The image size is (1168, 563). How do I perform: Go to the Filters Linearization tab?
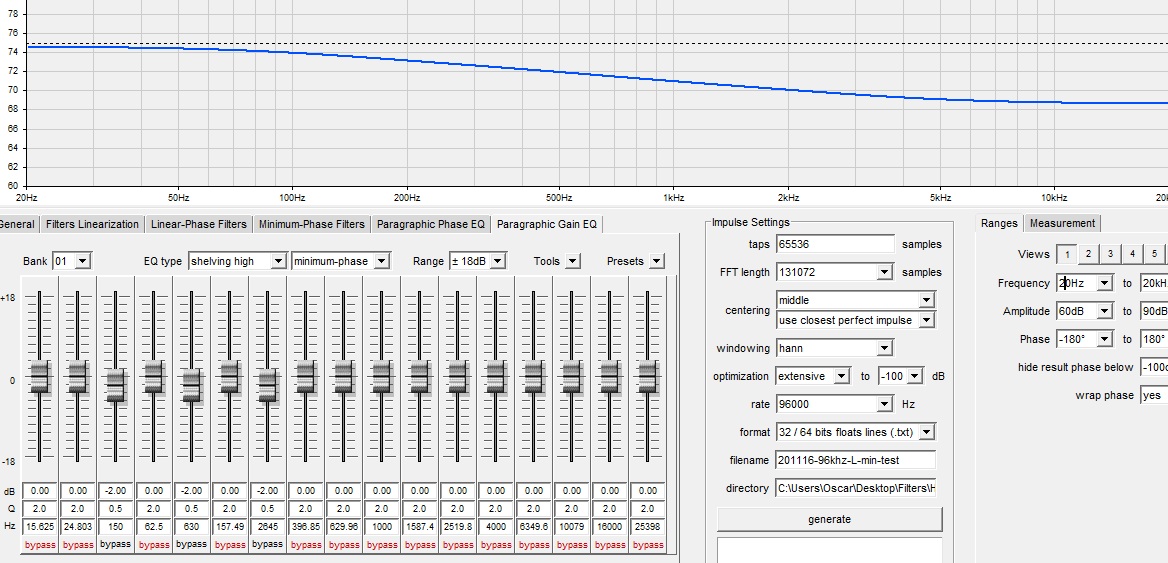(92, 224)
